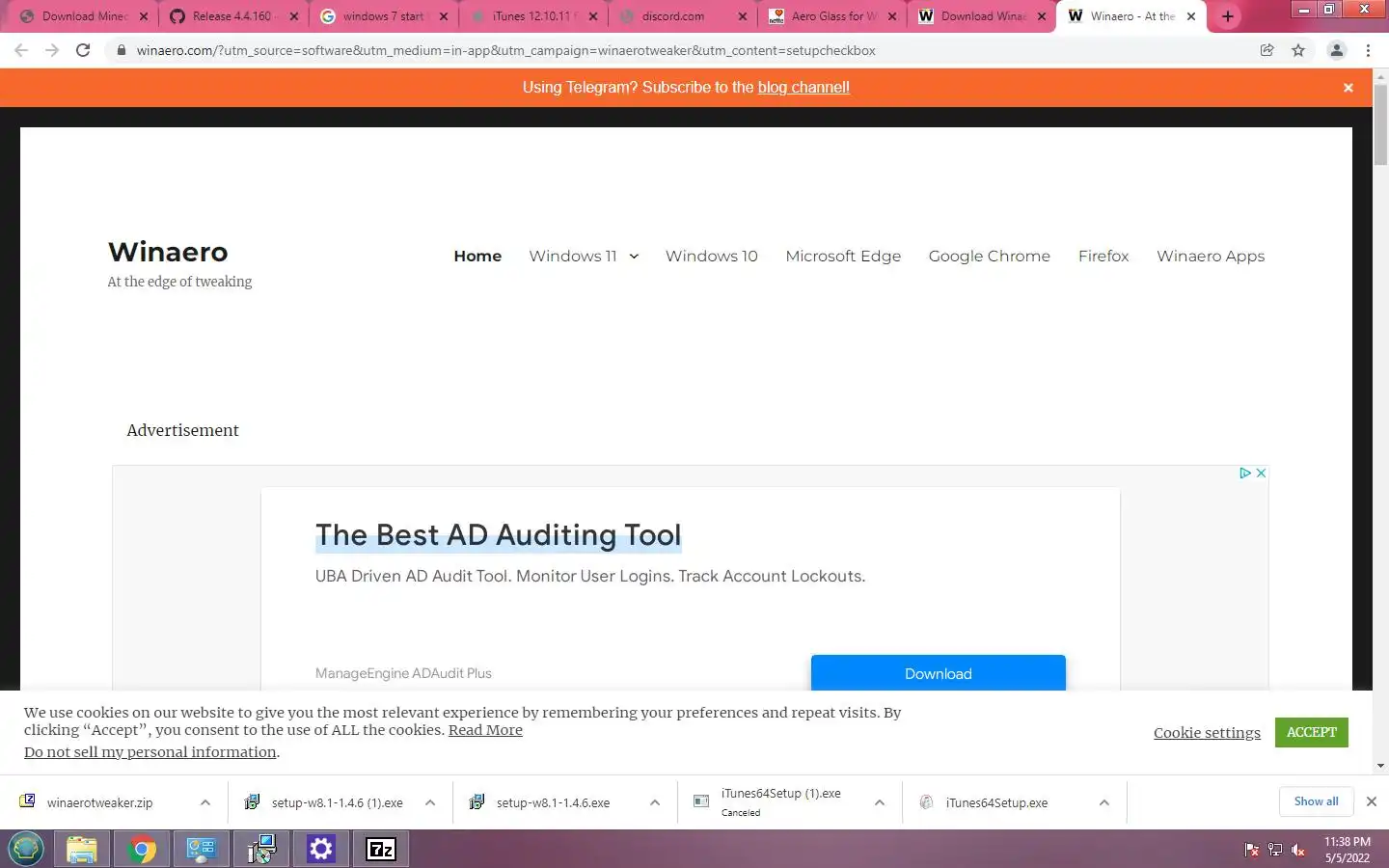Image resolution: width=1389 pixels, height=868 pixels.
Task: Close the advertisement with its X icon
Action: [x=1261, y=473]
